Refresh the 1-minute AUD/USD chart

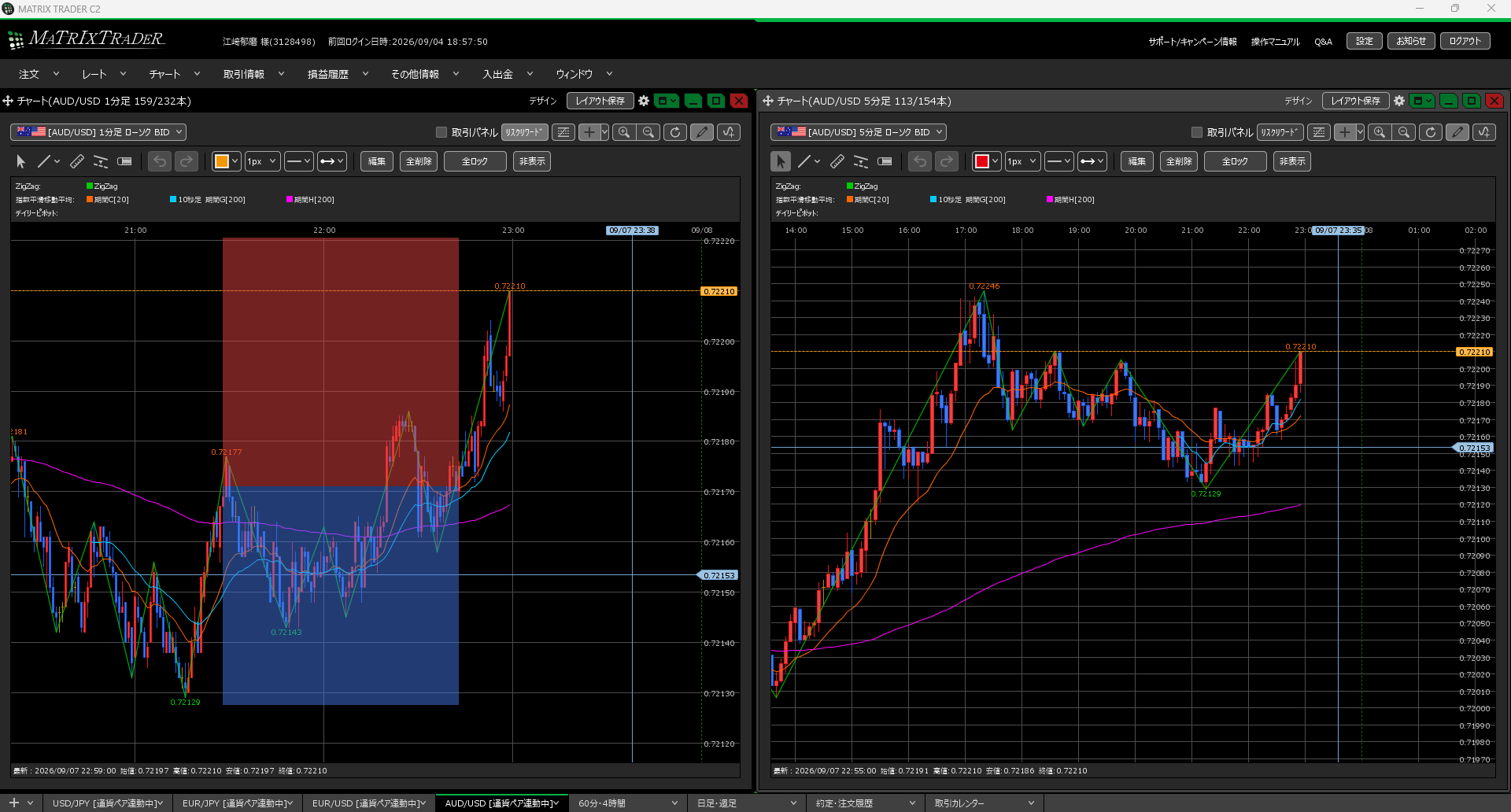[675, 132]
